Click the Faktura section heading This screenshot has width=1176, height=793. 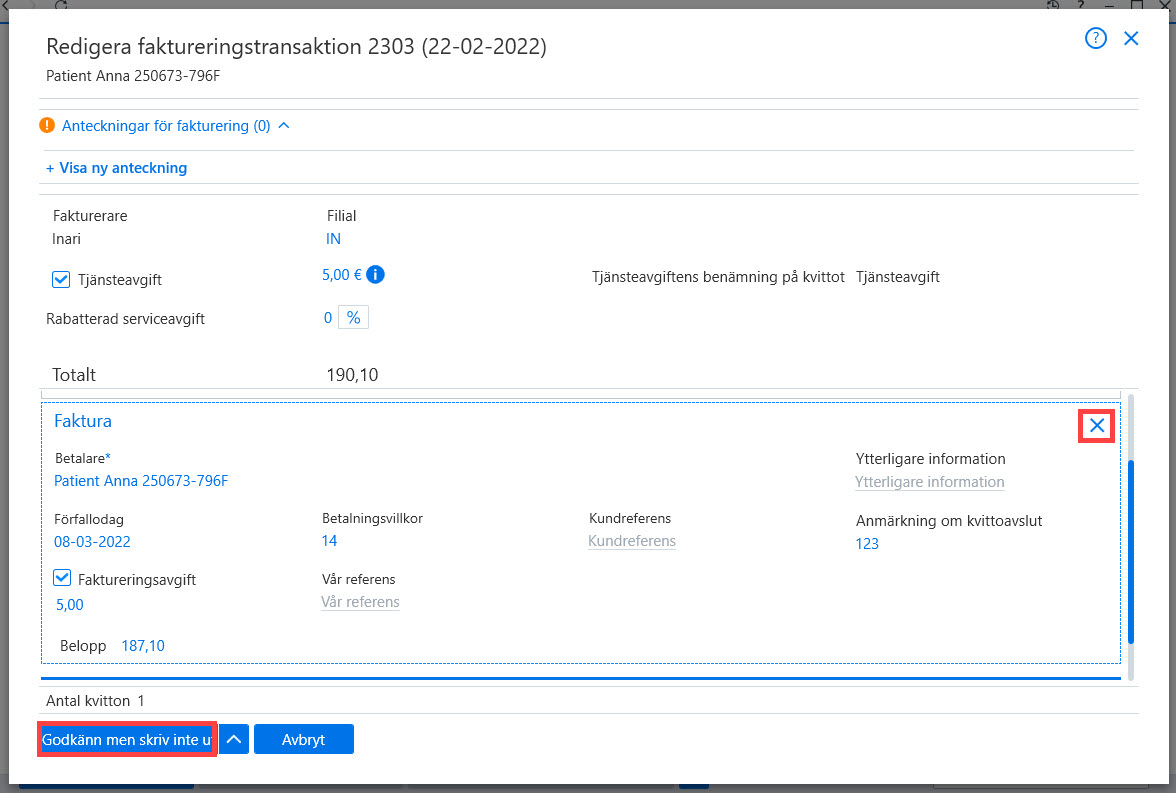(82, 421)
